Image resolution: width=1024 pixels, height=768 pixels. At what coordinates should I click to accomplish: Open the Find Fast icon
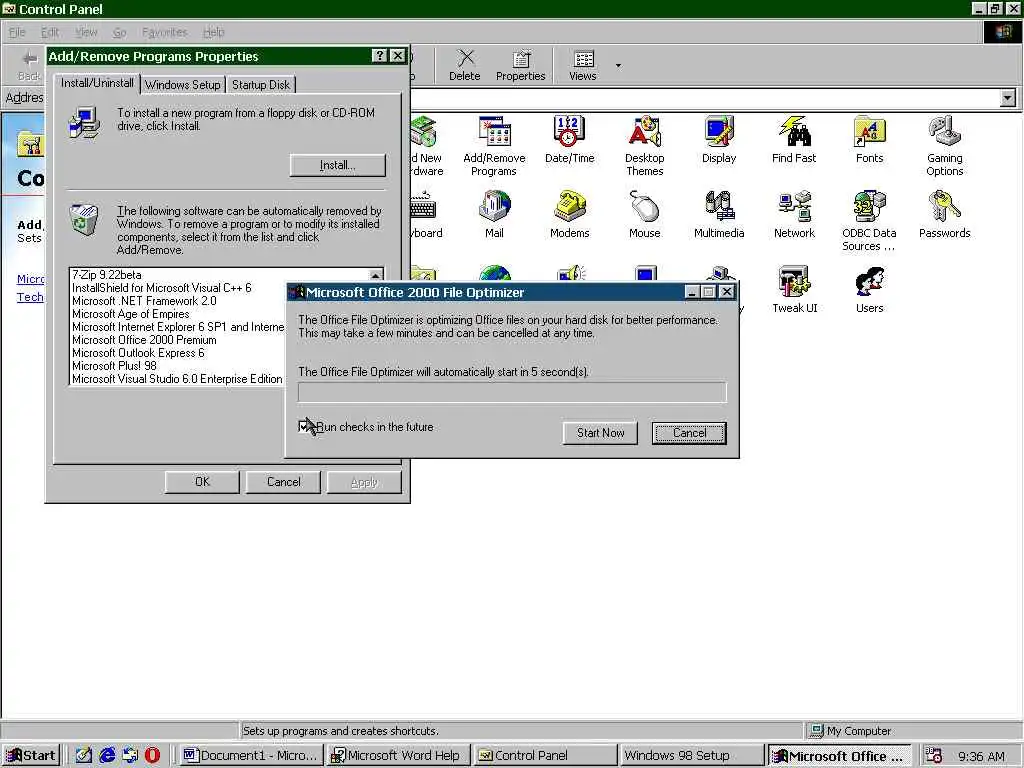tap(793, 139)
